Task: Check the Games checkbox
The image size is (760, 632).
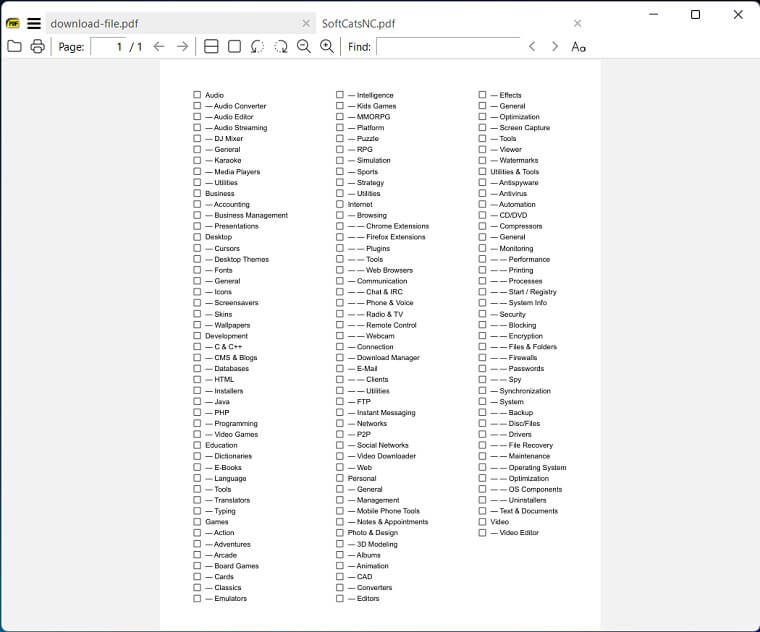Action: coord(197,521)
